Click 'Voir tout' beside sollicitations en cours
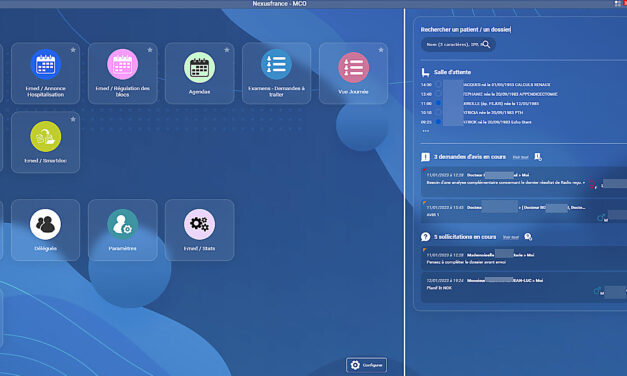Screen dimensions: 627x376 pyautogui.click(x=511, y=237)
